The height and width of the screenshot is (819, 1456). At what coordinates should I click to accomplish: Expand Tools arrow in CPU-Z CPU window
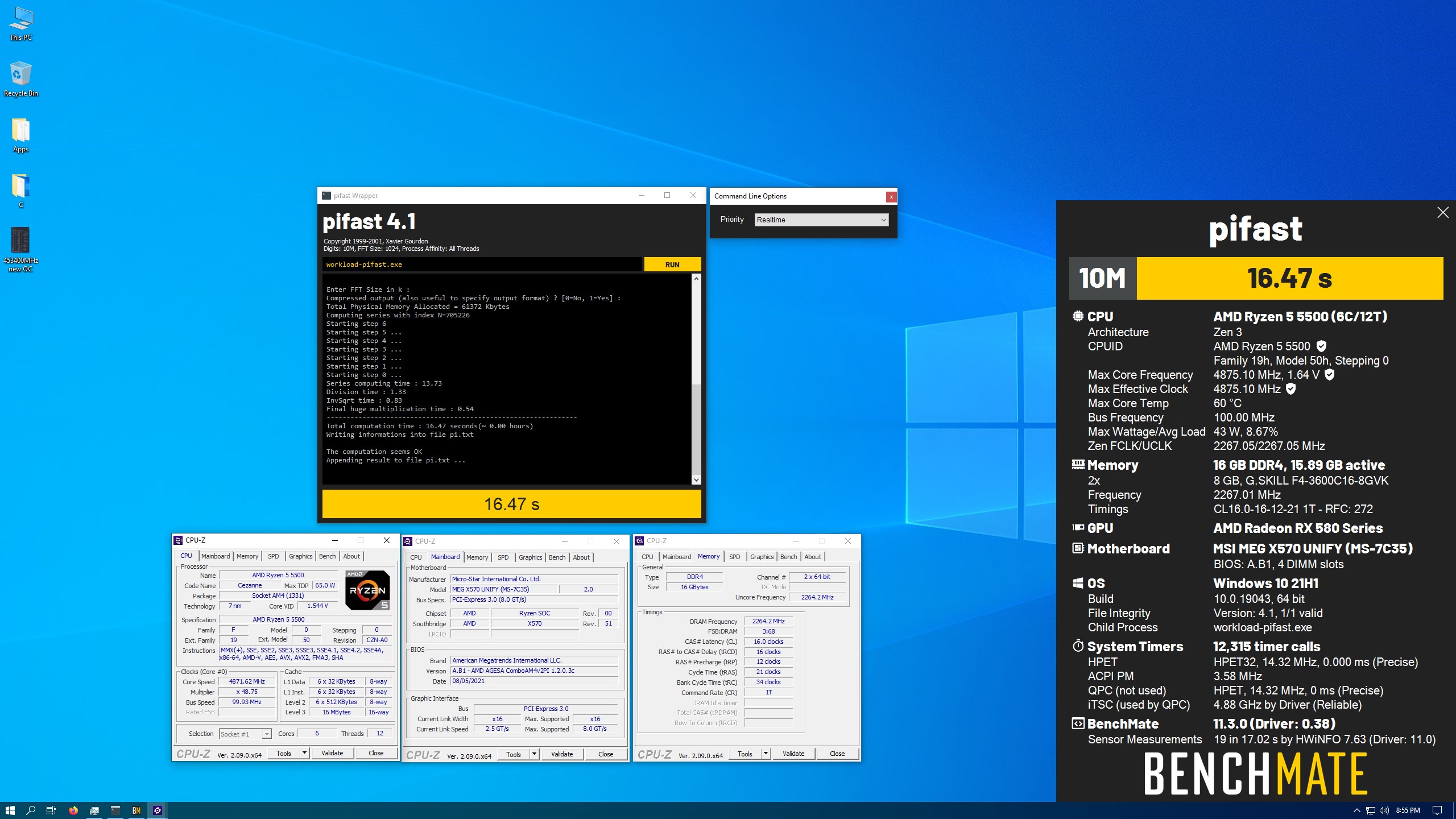[x=304, y=753]
